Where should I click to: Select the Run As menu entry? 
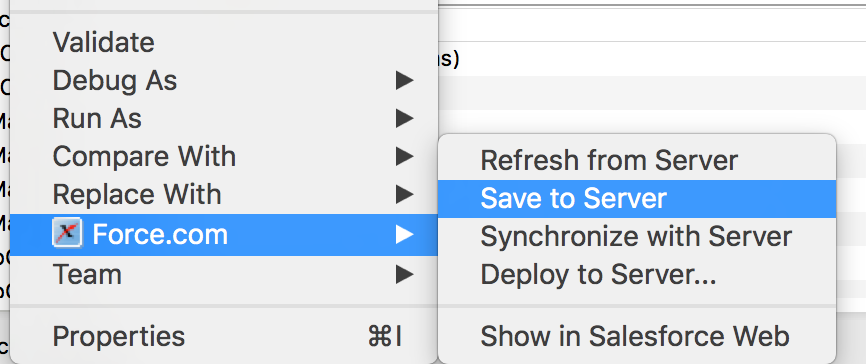pyautogui.click(x=97, y=118)
